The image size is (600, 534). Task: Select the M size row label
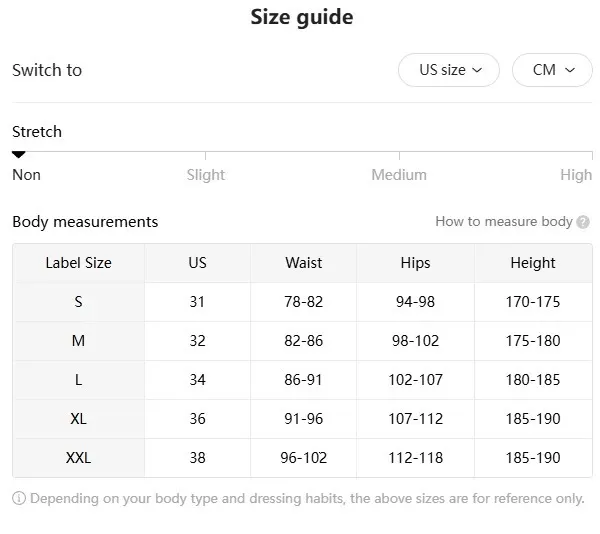(78, 341)
